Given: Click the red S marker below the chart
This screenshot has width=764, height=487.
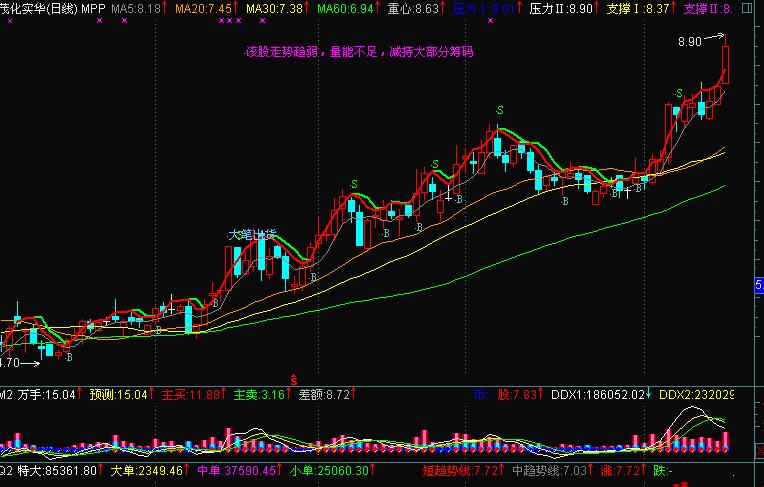Looking at the screenshot, I should pyautogui.click(x=294, y=380).
